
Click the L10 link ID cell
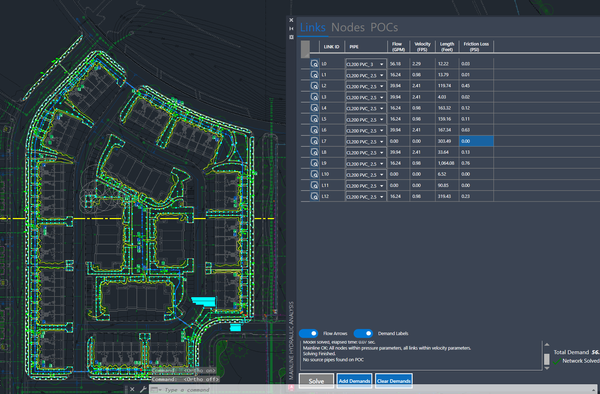(x=332, y=174)
